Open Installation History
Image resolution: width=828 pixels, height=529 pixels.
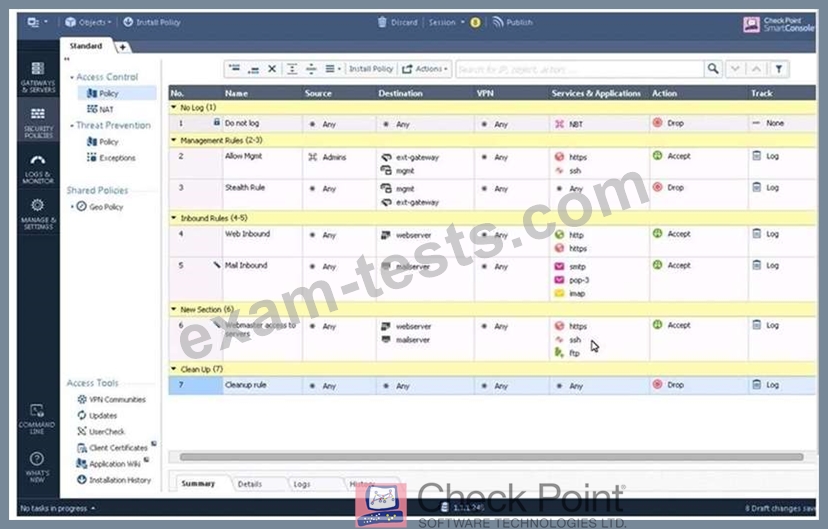114,479
